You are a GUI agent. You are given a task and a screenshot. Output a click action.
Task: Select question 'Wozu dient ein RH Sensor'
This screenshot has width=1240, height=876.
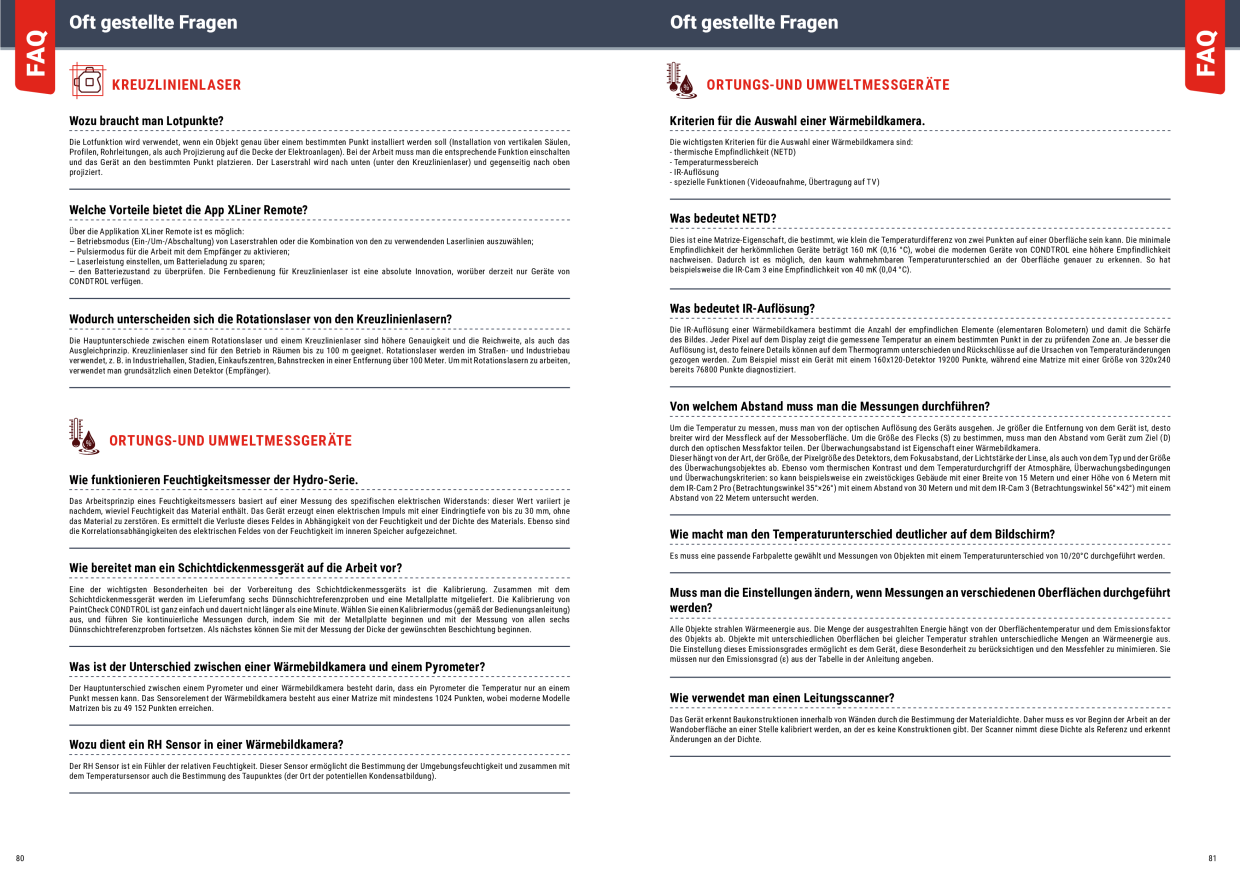point(206,745)
